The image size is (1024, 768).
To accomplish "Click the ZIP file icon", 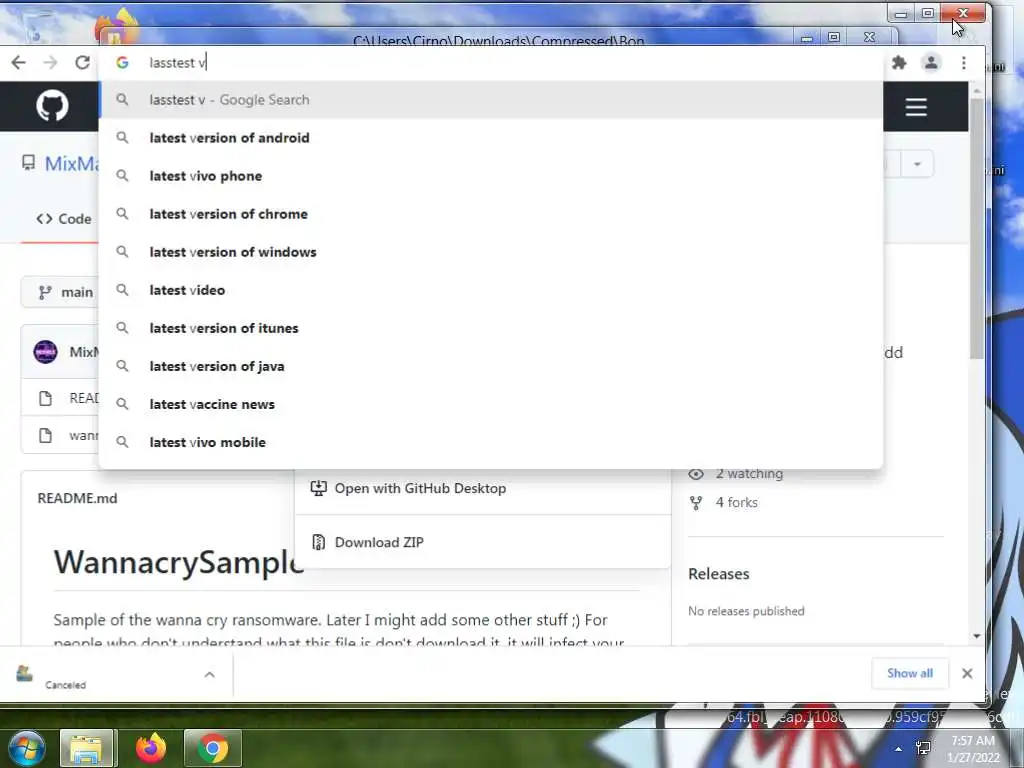I will pos(318,542).
